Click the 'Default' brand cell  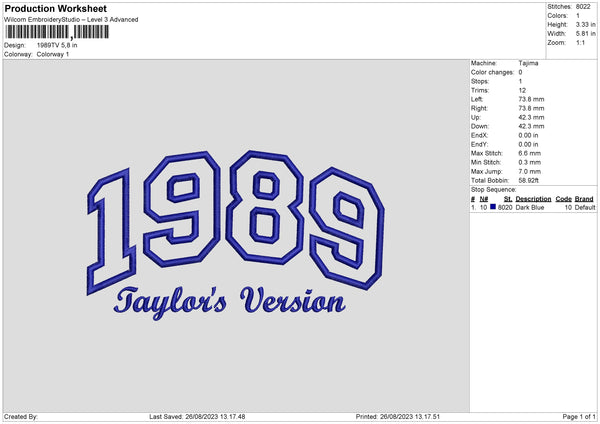(585, 207)
